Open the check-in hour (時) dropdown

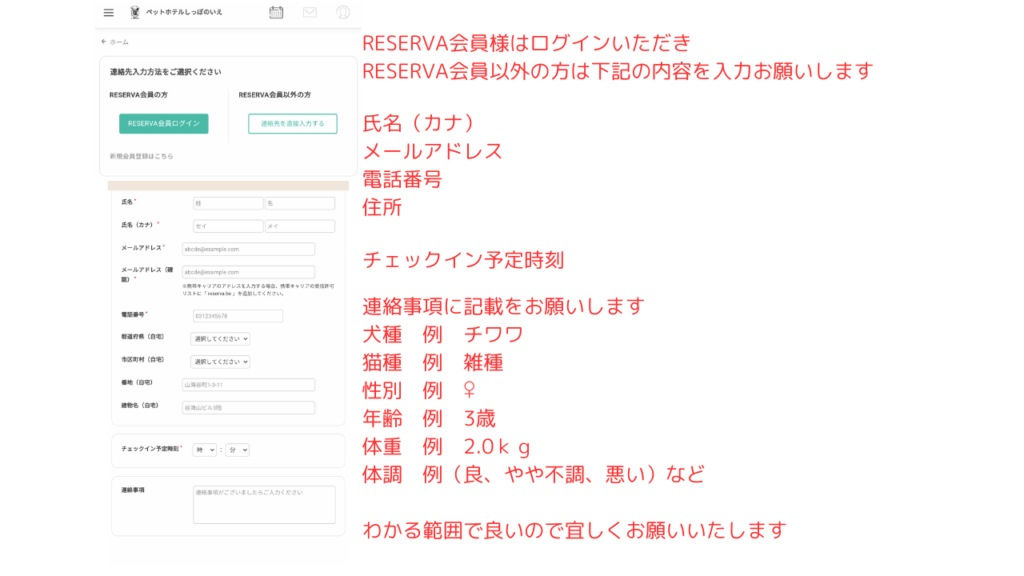(x=204, y=450)
